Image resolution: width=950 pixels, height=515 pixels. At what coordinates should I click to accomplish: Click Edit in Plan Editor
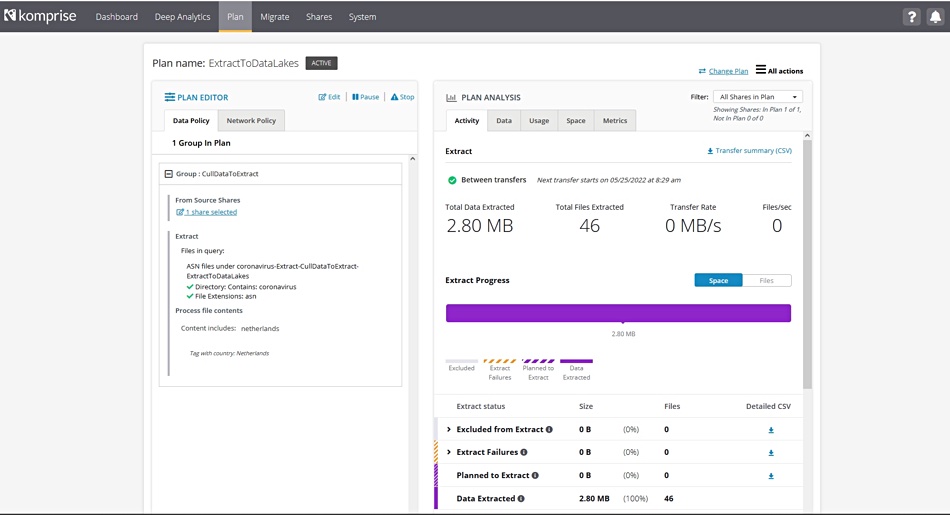329,97
